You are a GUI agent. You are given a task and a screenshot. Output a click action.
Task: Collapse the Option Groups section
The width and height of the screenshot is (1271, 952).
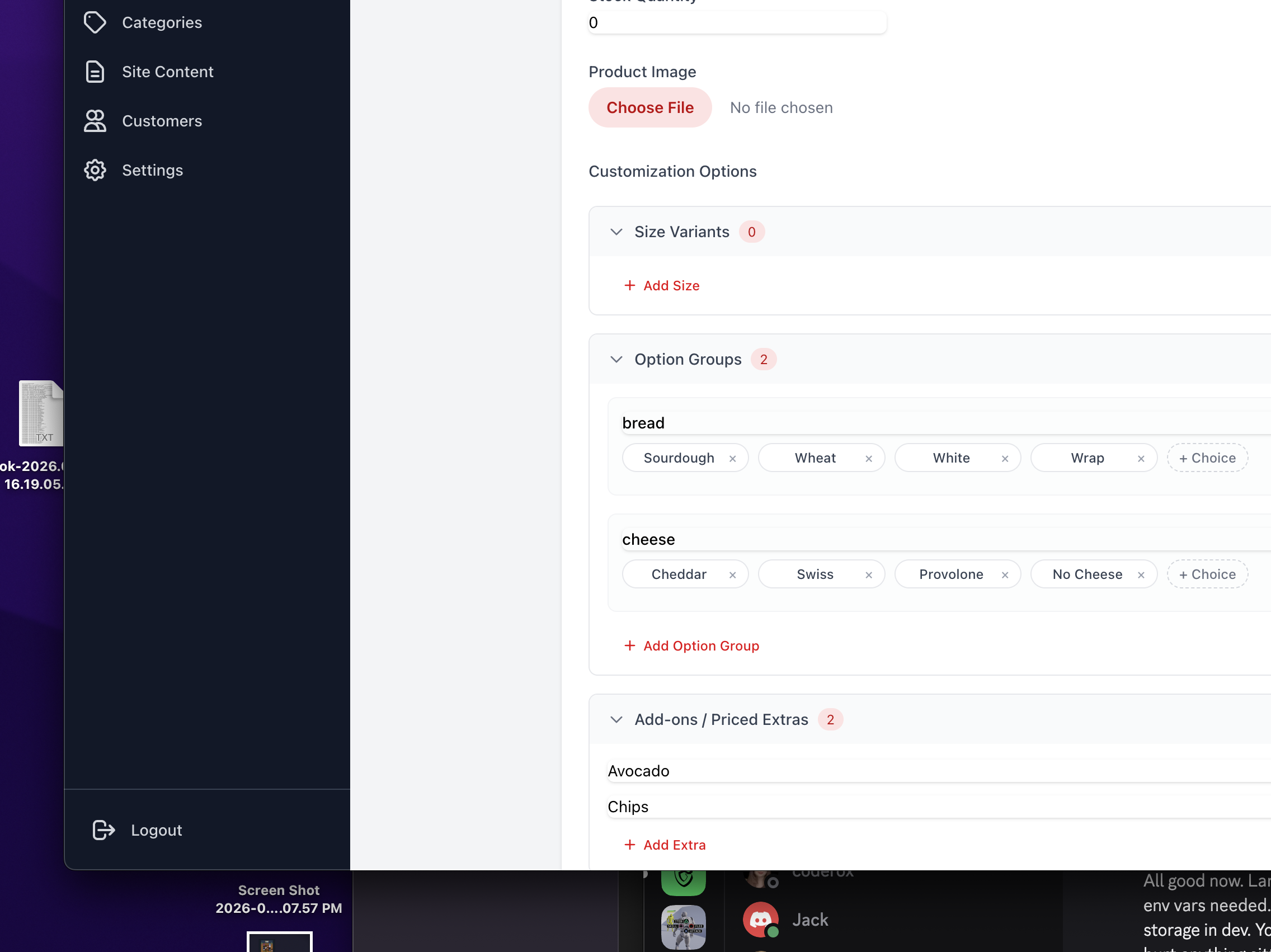pyautogui.click(x=616, y=360)
